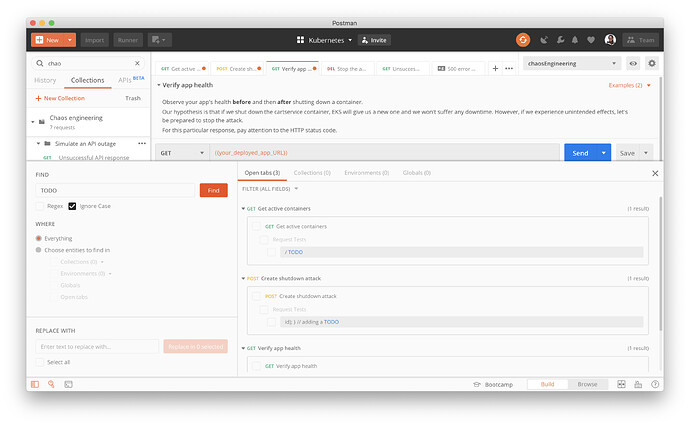
Task: Switch to Collections (0) results tab
Action: point(312,173)
